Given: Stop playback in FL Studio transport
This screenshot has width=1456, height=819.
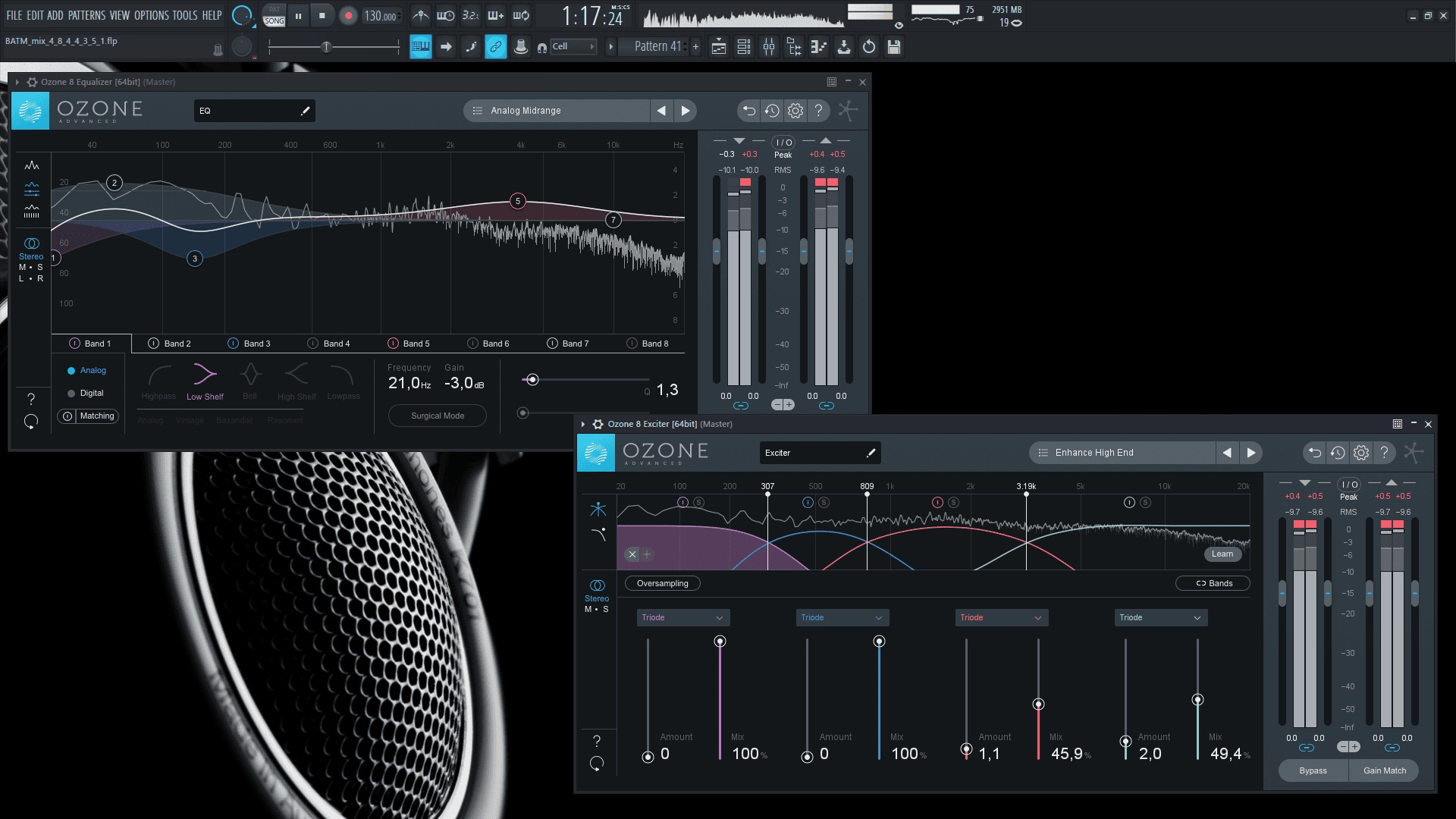Looking at the screenshot, I should pyautogui.click(x=322, y=16).
